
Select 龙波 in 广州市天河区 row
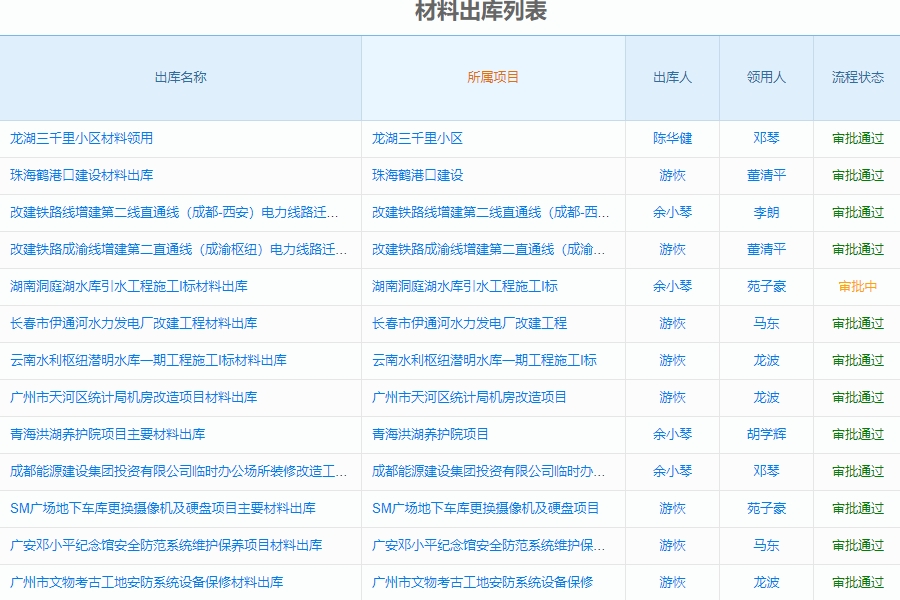tap(766, 397)
